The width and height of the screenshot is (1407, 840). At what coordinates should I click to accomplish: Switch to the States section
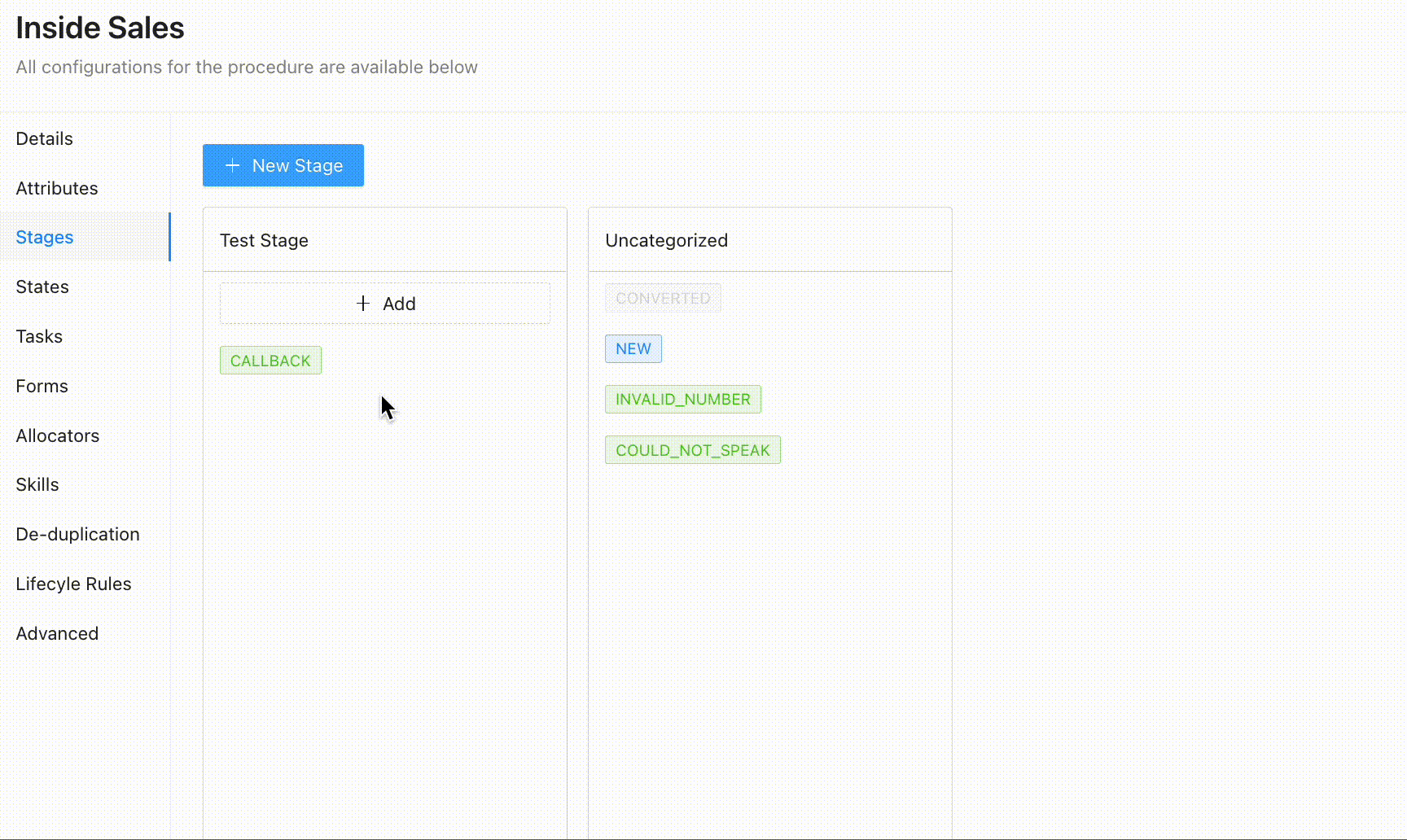tap(42, 287)
